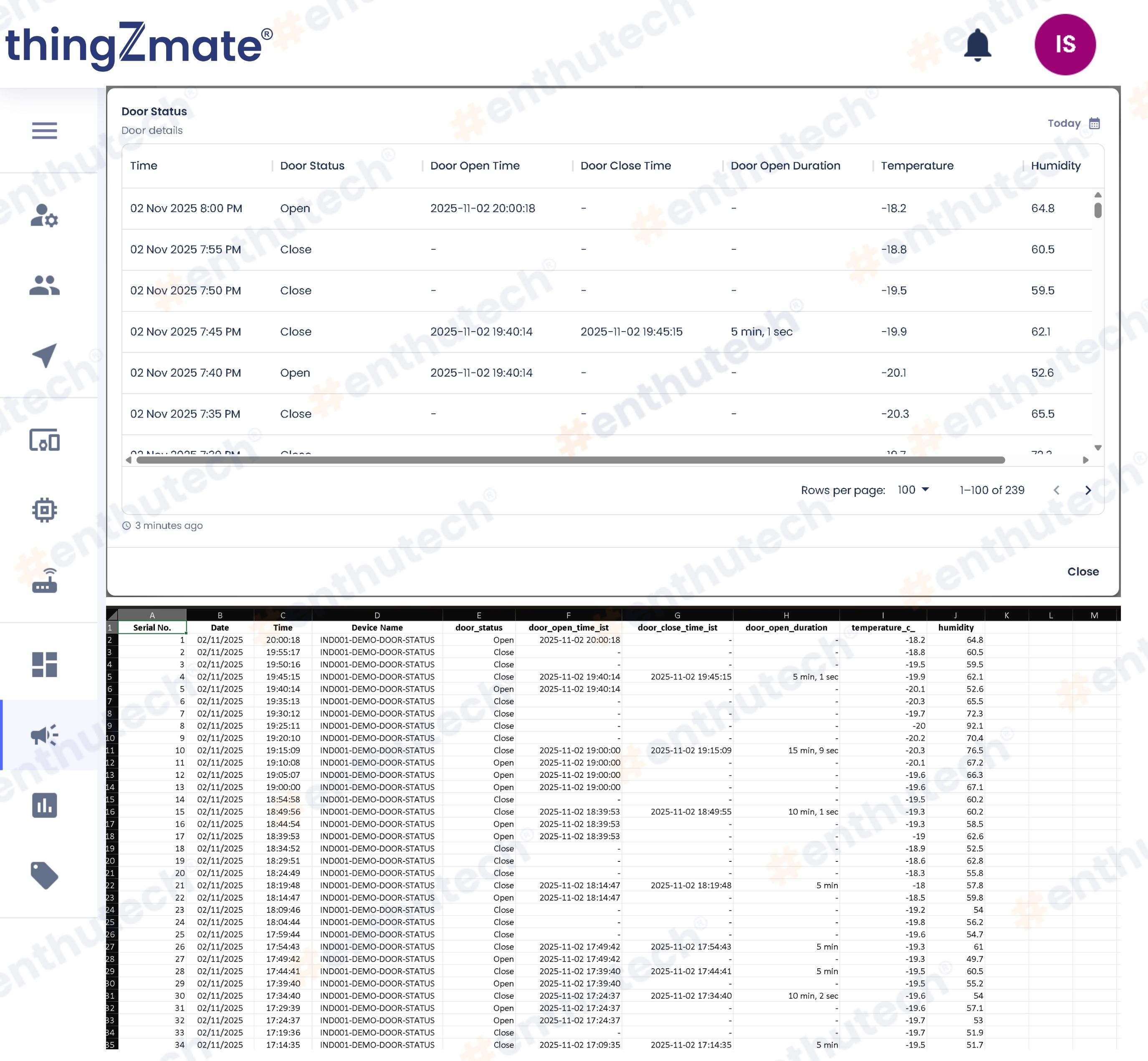
Task: Open the tag label sidebar icon
Action: point(44,875)
